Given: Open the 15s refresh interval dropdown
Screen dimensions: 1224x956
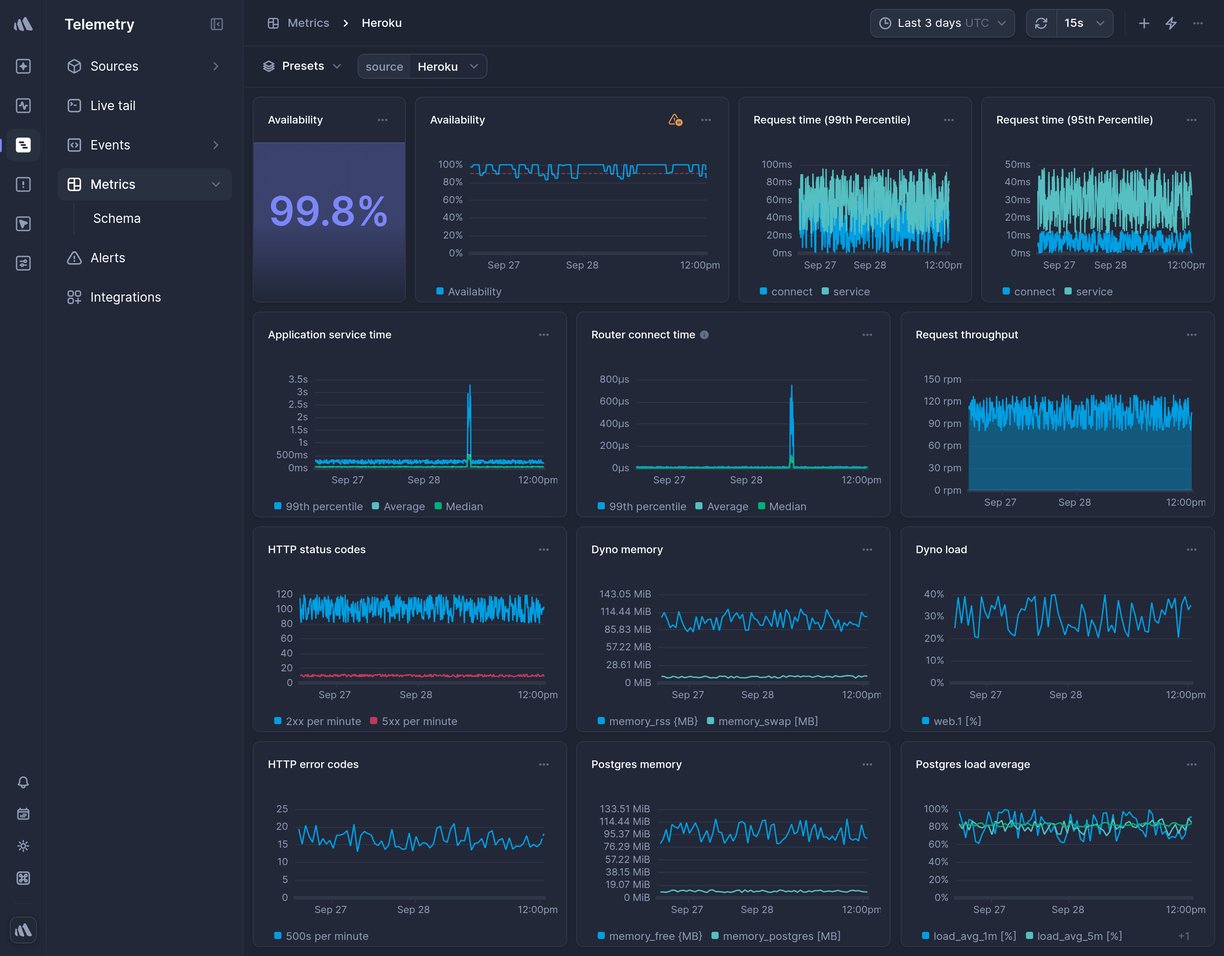Looking at the screenshot, I should click(1085, 23).
